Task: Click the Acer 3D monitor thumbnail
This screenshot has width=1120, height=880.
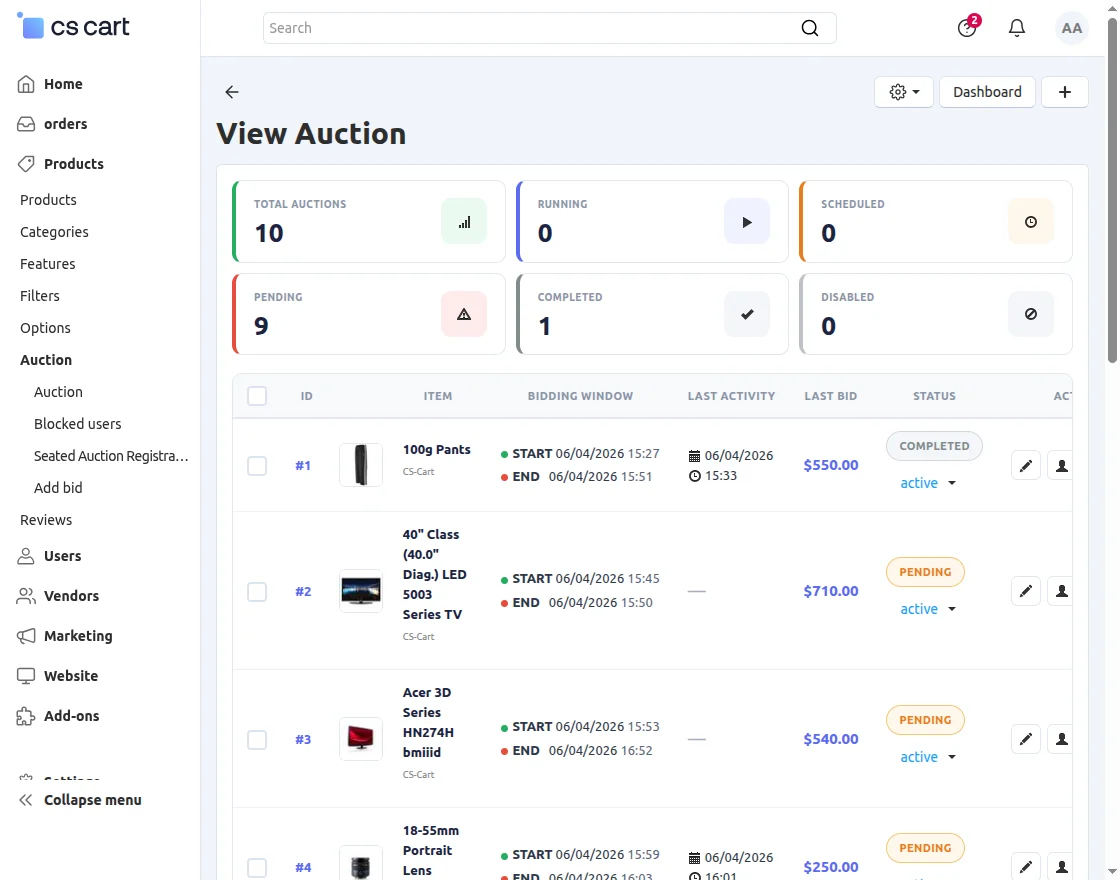Action: 361,739
